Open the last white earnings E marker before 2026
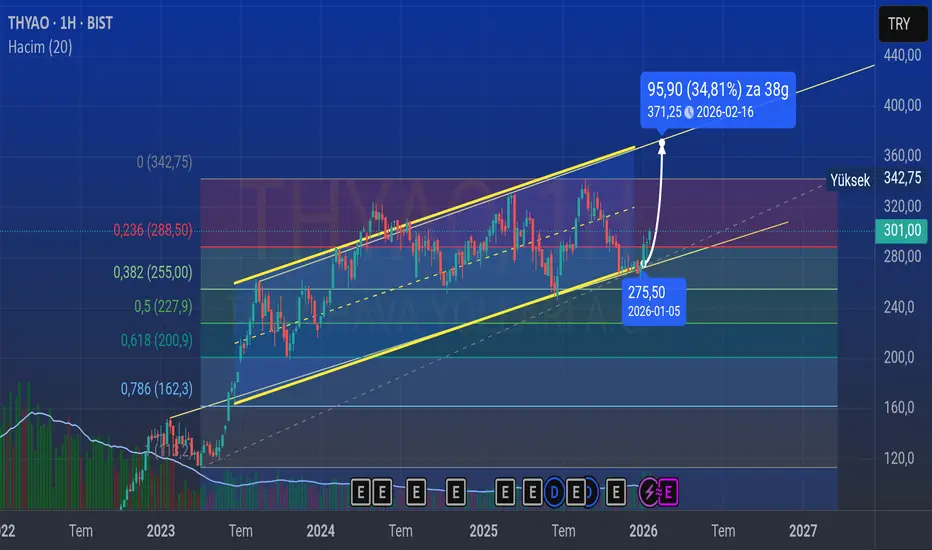The height and width of the screenshot is (550, 932). [616, 492]
